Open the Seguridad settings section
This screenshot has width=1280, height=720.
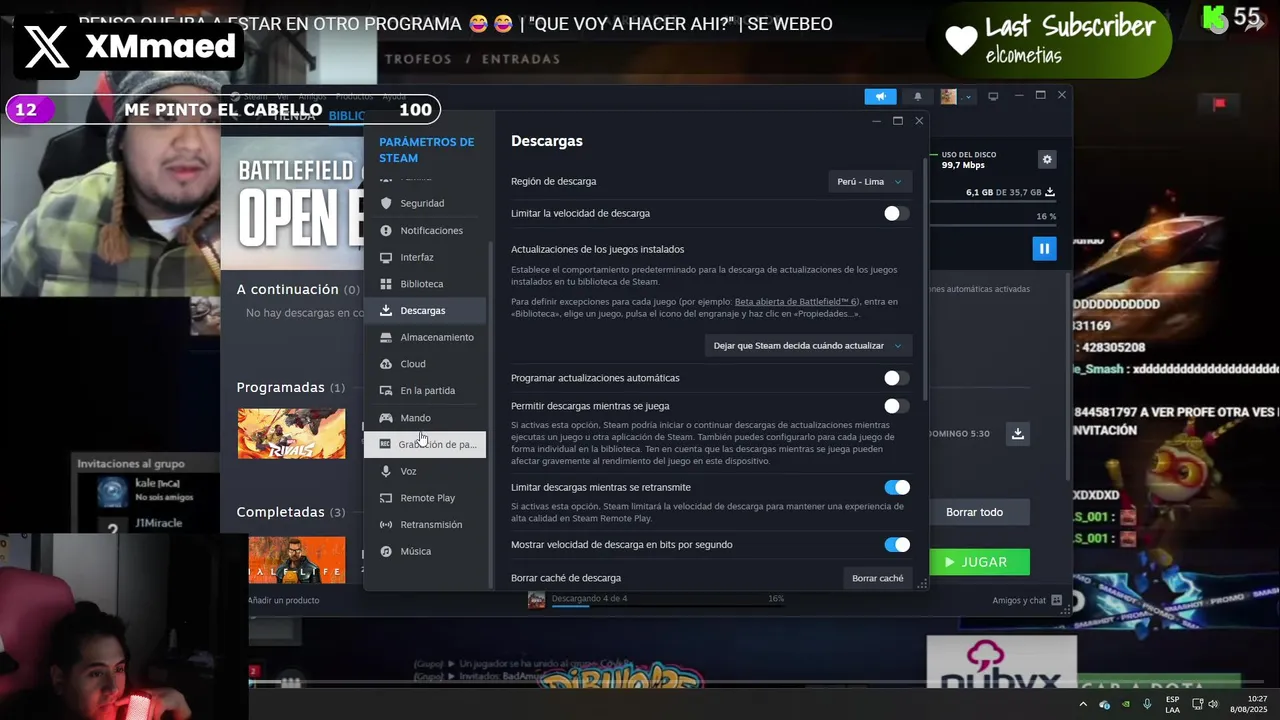[425, 203]
